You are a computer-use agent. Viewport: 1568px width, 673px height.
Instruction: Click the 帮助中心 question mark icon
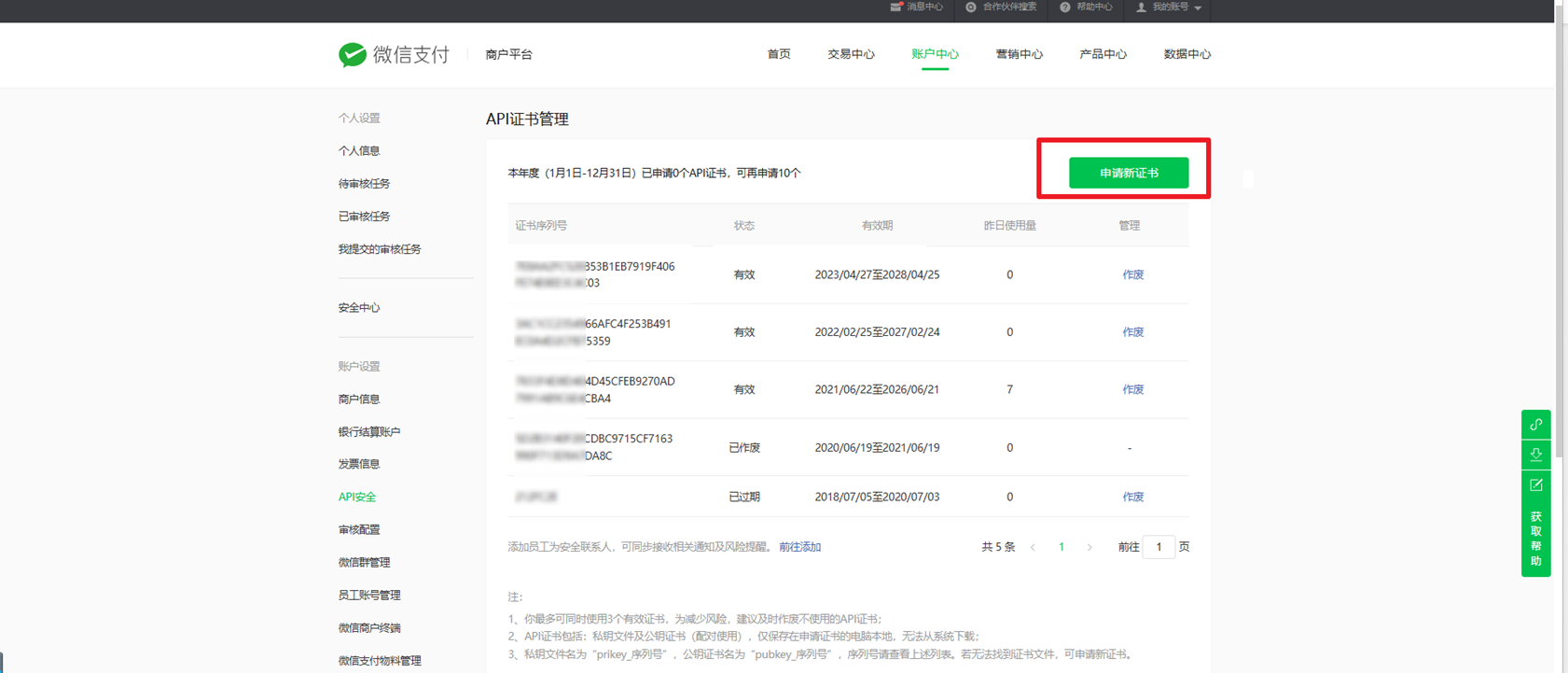click(1065, 7)
